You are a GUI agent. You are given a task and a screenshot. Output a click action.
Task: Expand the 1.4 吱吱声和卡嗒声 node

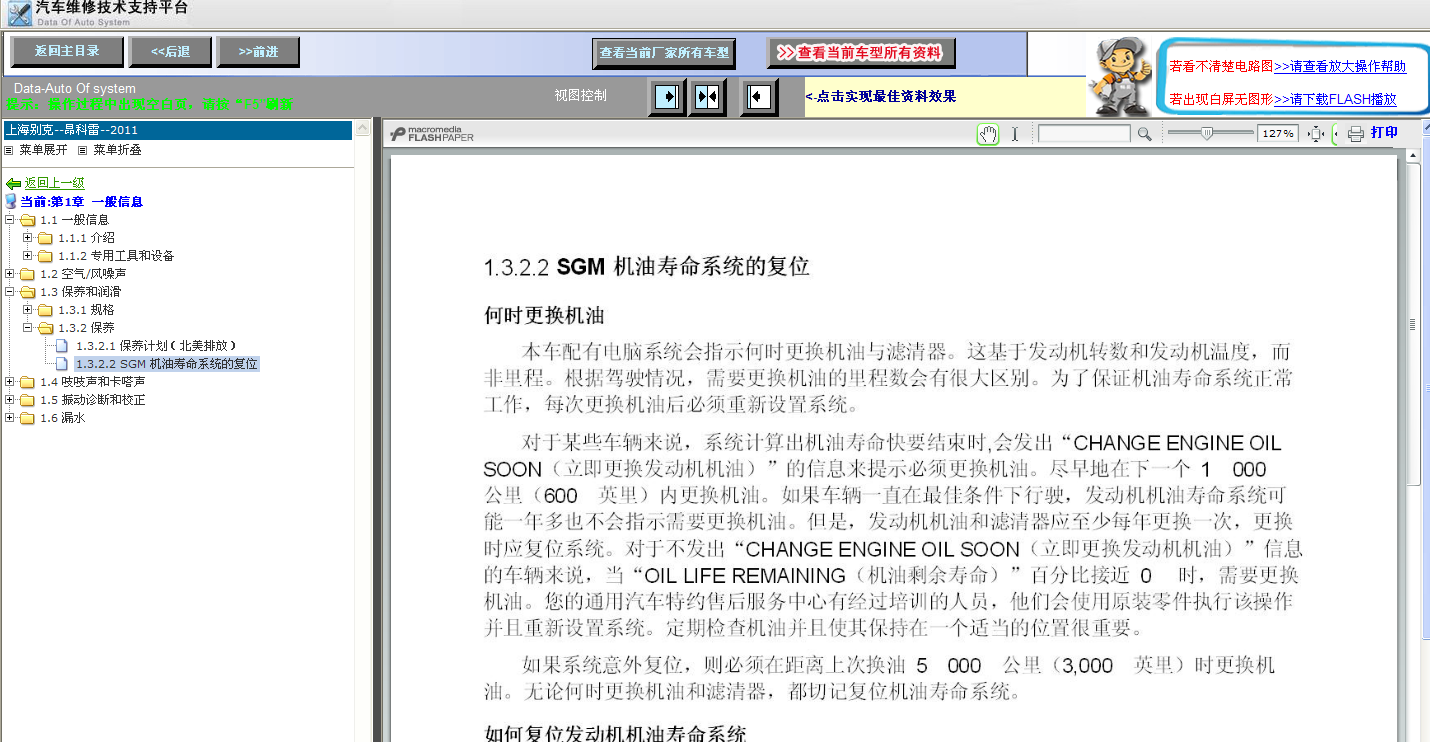point(10,382)
